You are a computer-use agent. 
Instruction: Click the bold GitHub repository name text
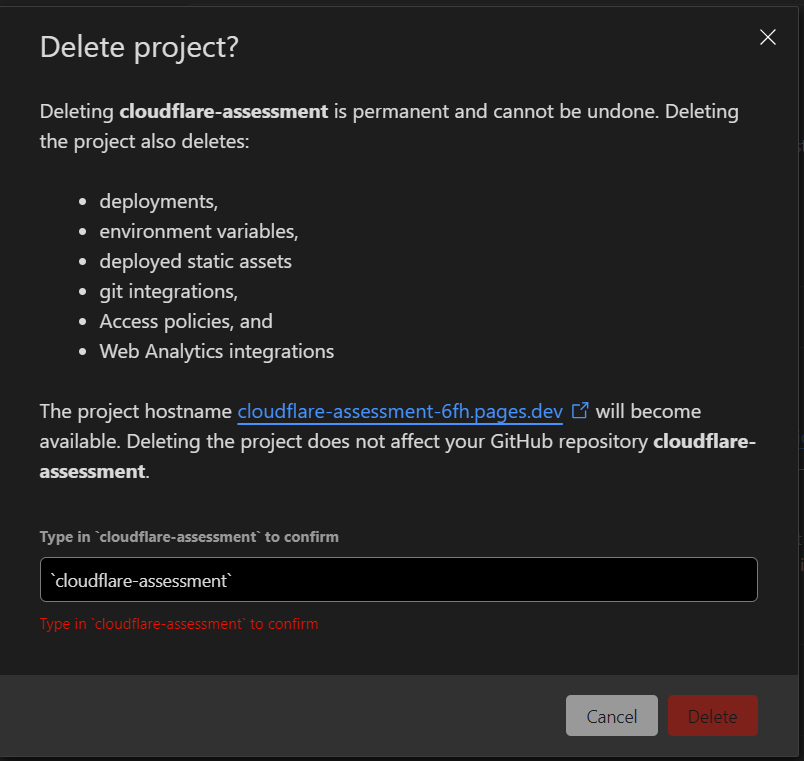pos(397,456)
